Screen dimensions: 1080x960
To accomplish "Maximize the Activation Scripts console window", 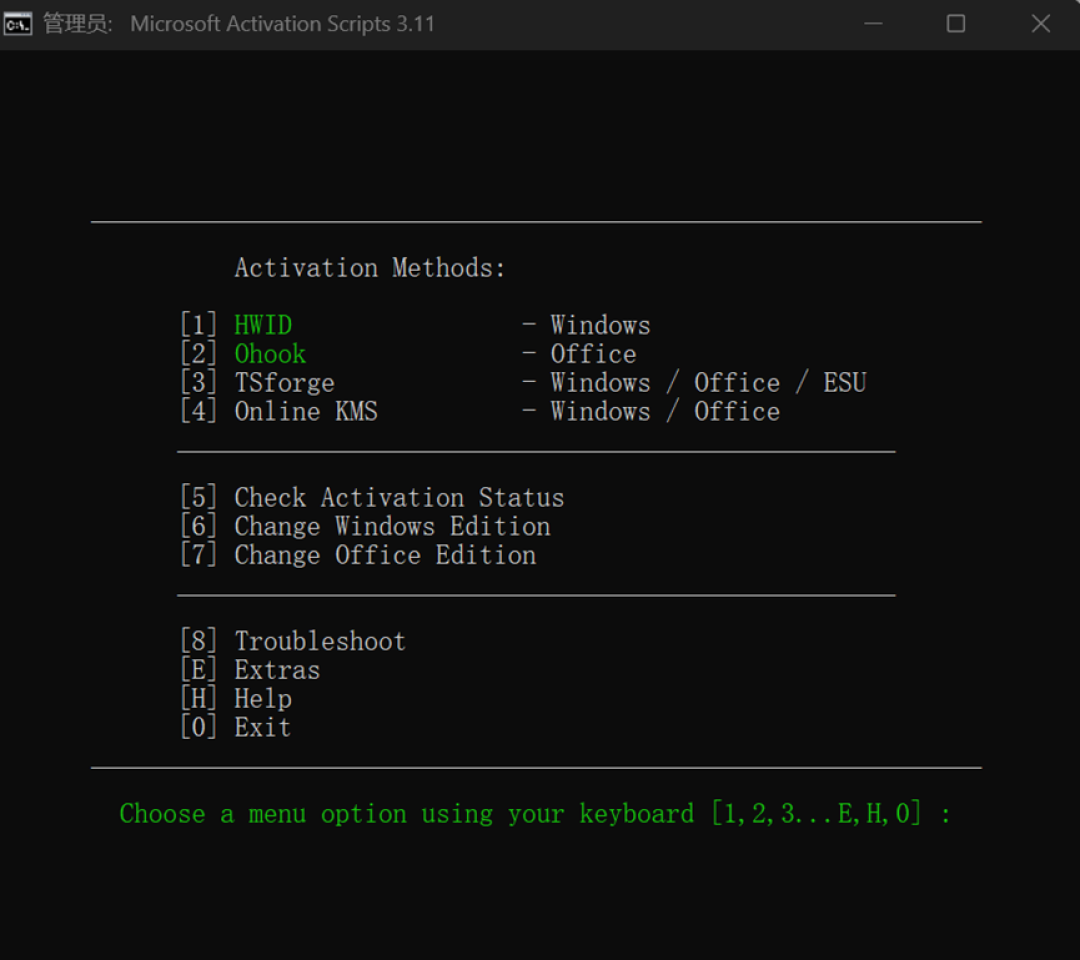I will (x=955, y=24).
